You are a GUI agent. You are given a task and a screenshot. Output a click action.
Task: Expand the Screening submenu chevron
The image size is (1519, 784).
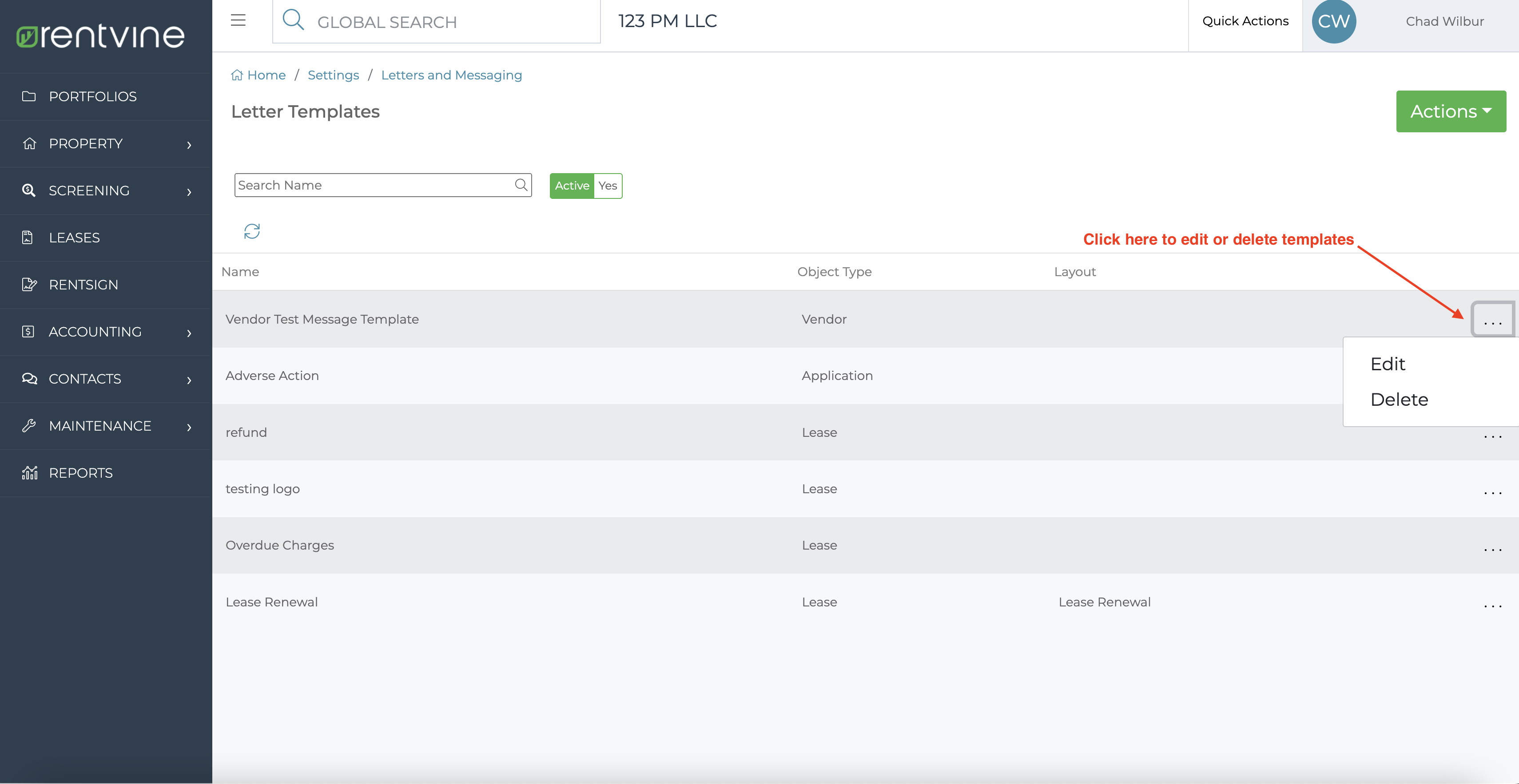[189, 192]
